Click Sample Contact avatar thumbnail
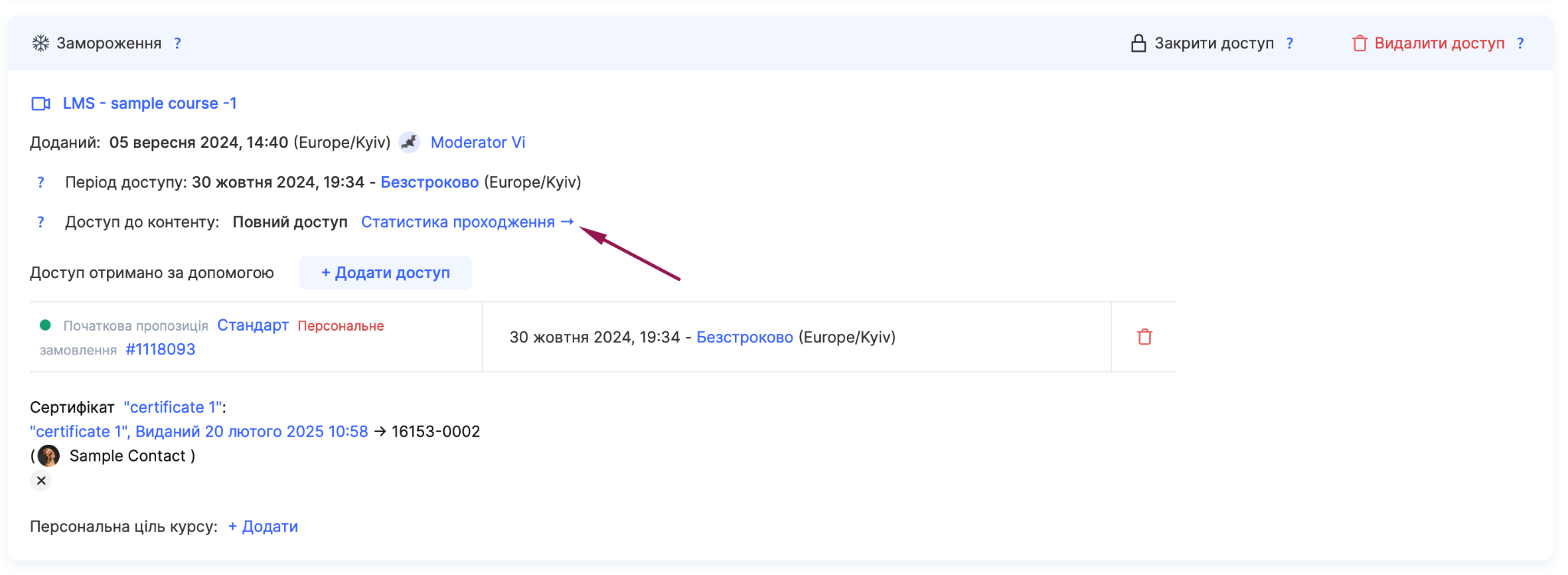This screenshot has width=1568, height=575. tap(48, 456)
